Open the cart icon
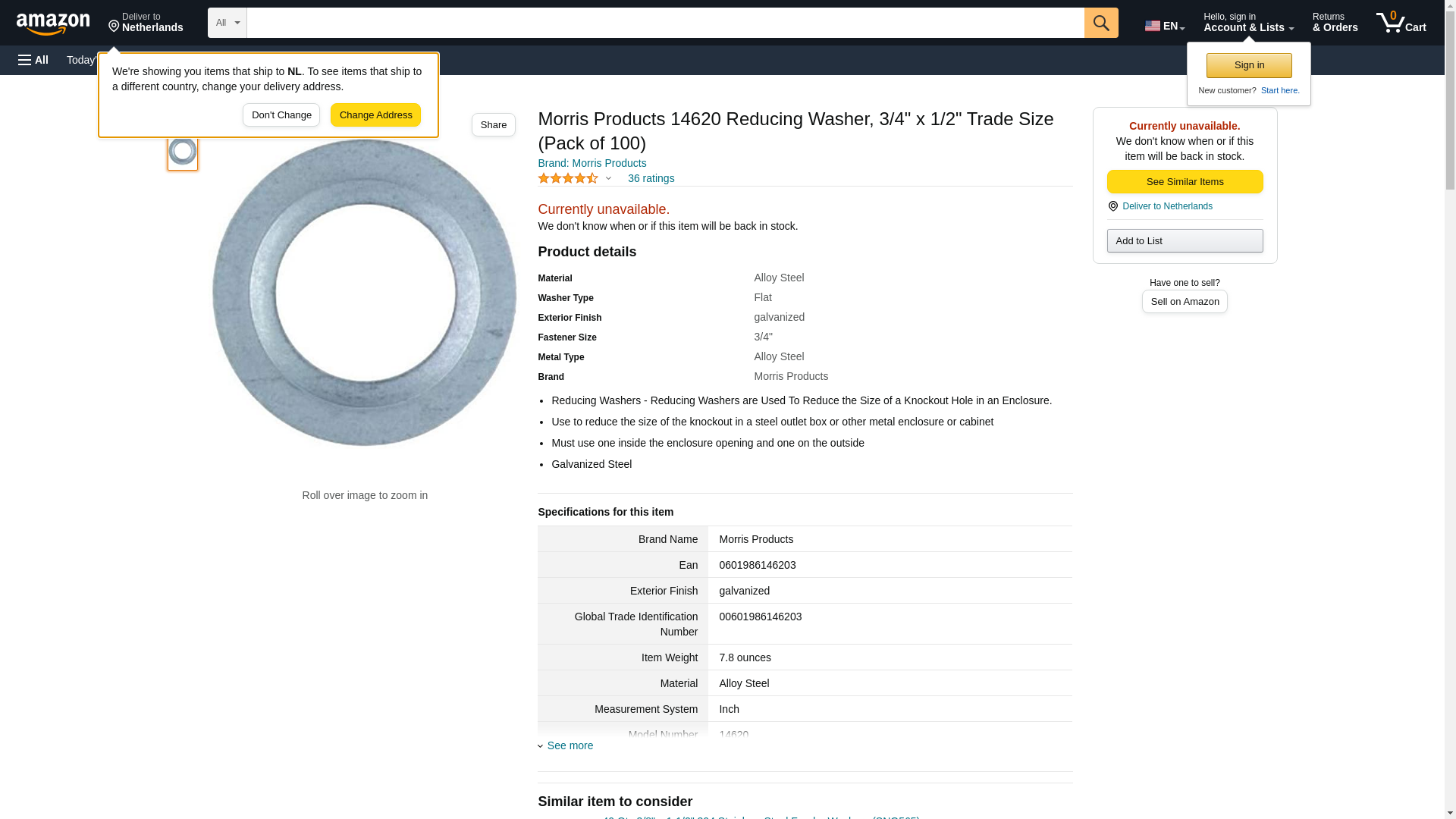 coord(1401,22)
